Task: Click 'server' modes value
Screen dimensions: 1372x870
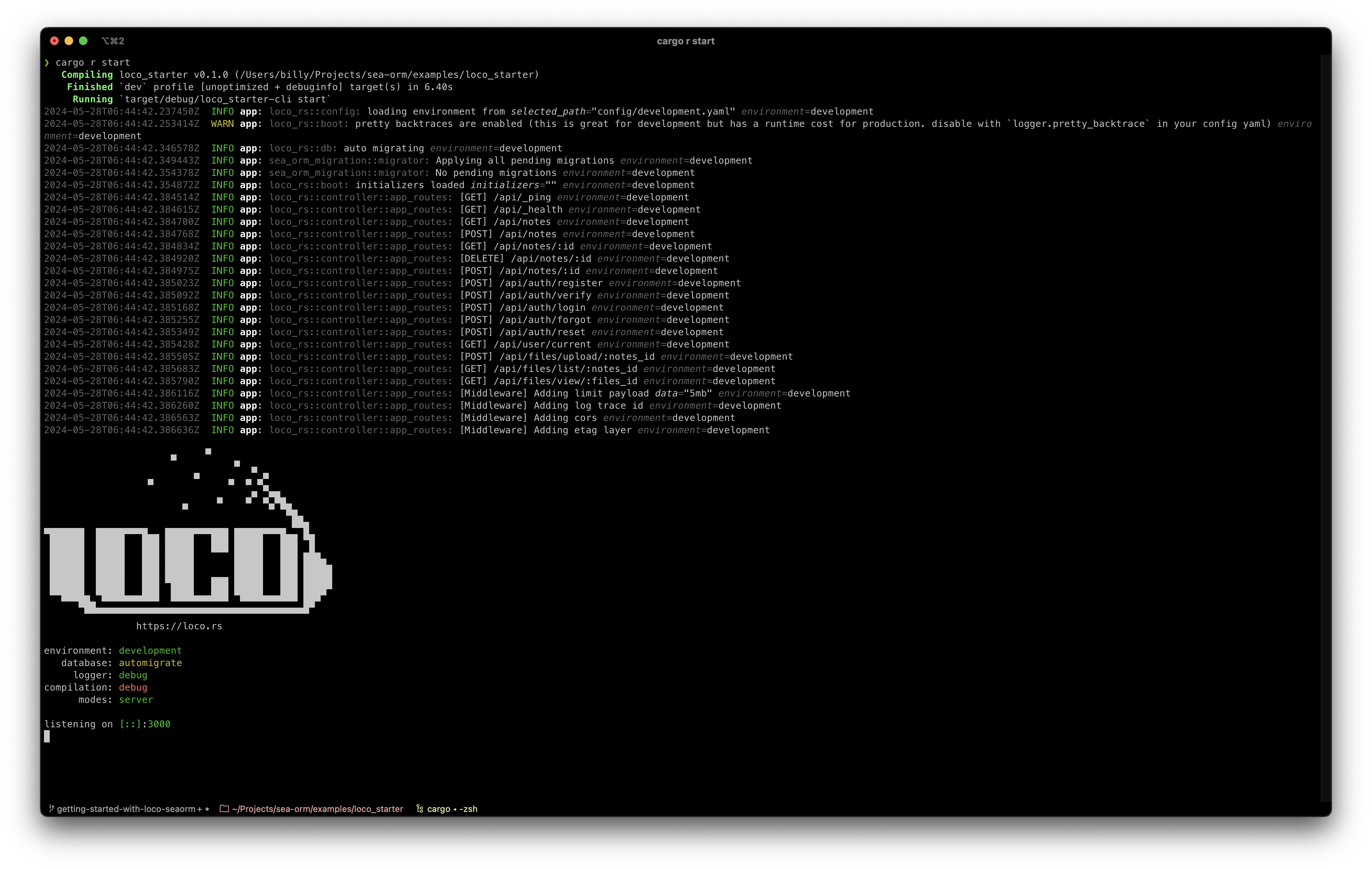Action: click(136, 700)
